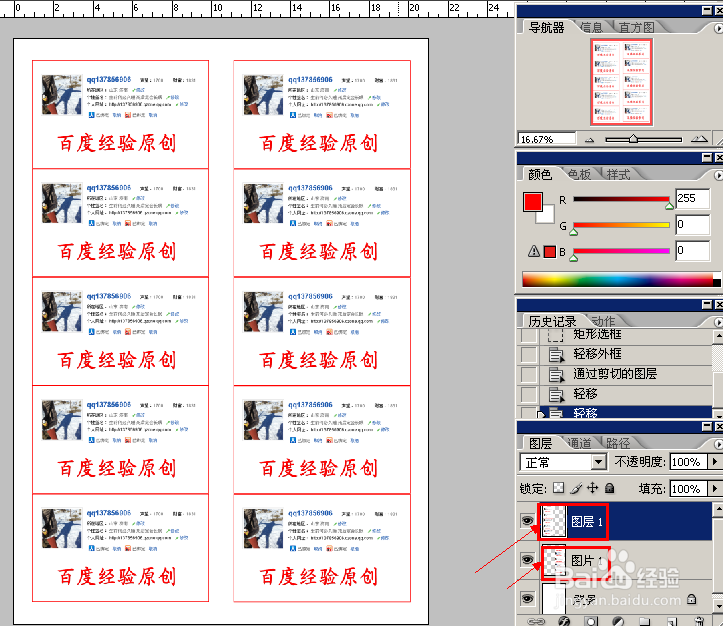Toggle lock all padlock icon
The height and width of the screenshot is (626, 723).
(x=610, y=488)
